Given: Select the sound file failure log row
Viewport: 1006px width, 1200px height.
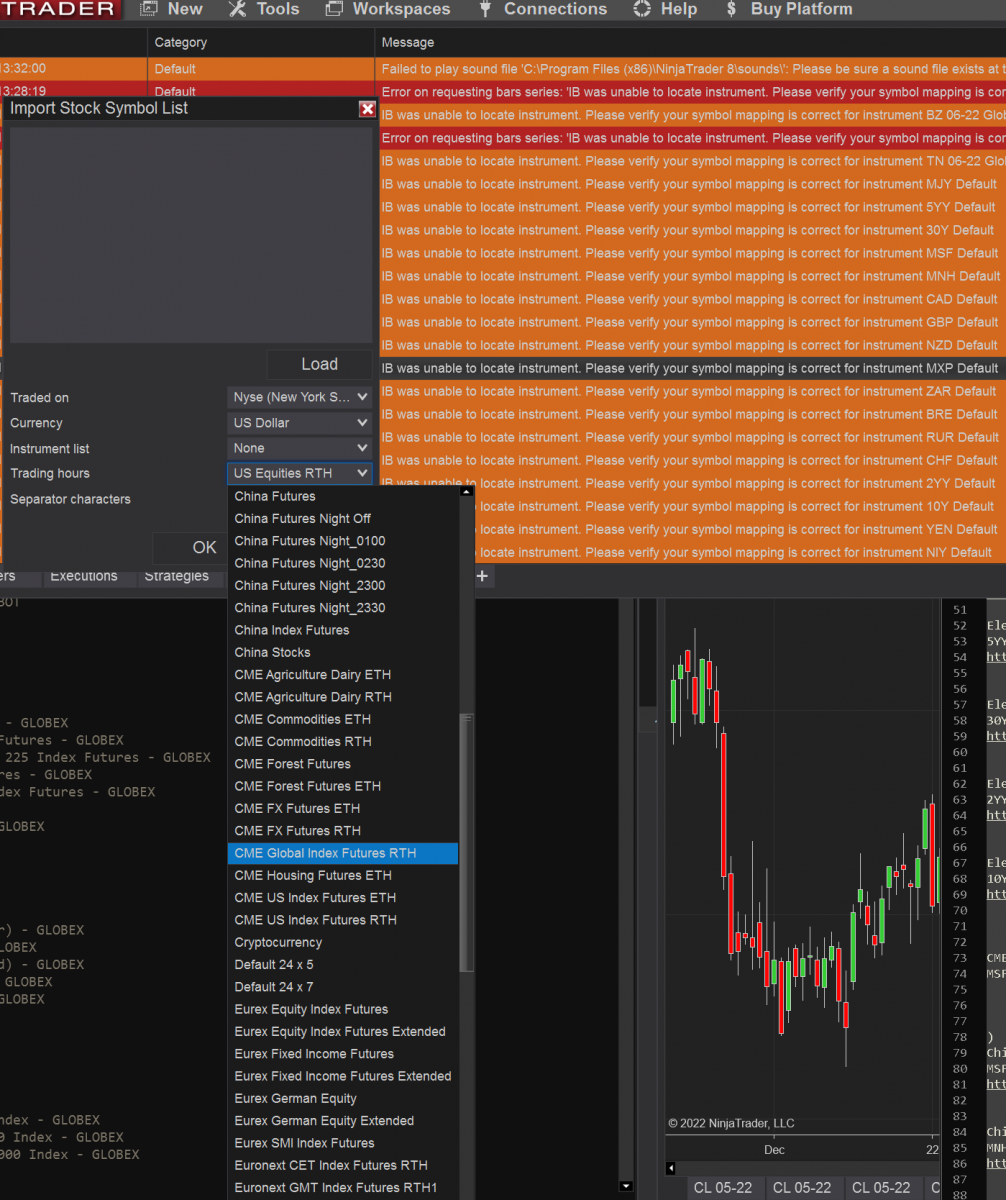Looking at the screenshot, I should [503, 69].
